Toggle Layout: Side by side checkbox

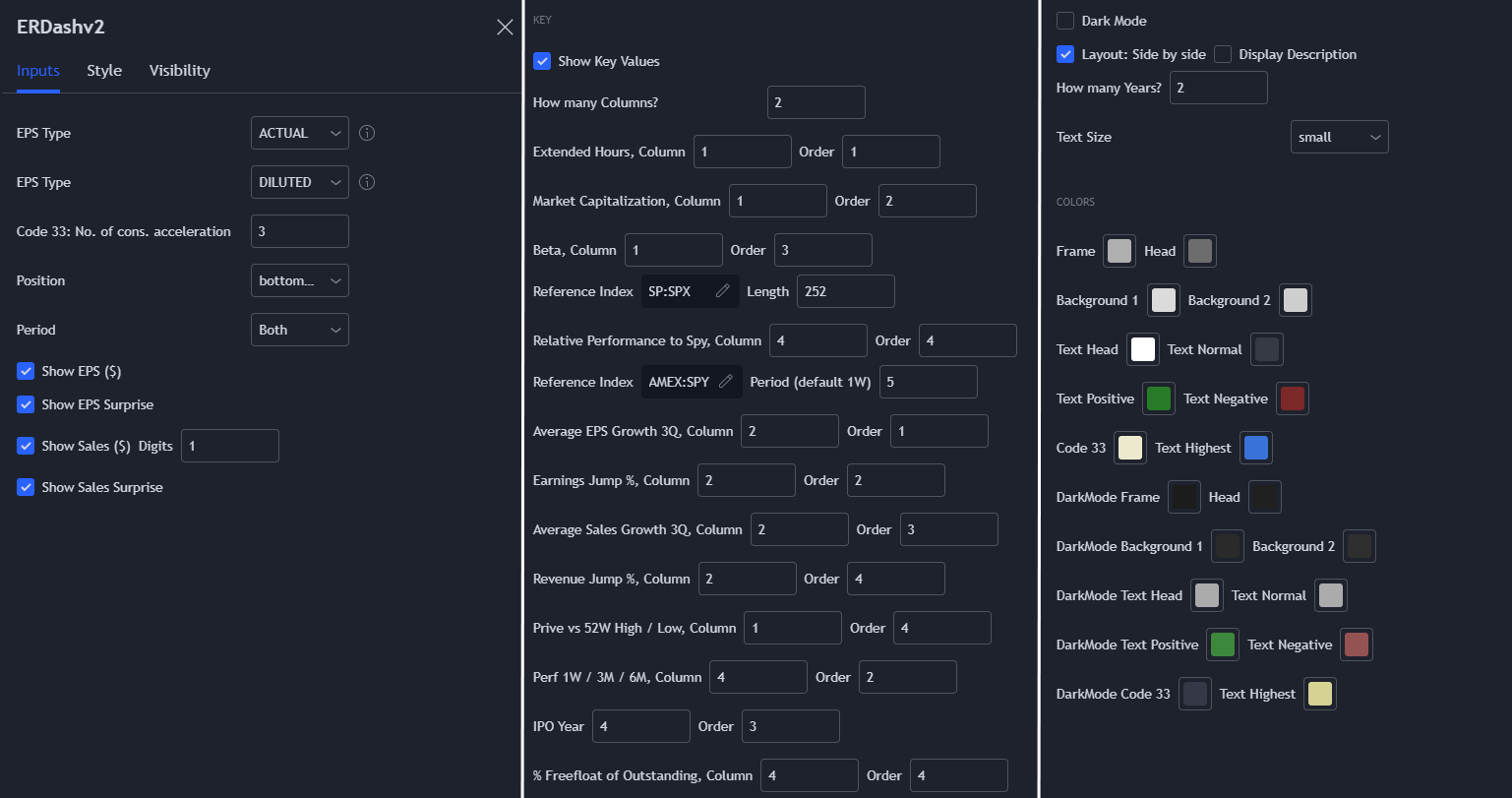(1065, 54)
